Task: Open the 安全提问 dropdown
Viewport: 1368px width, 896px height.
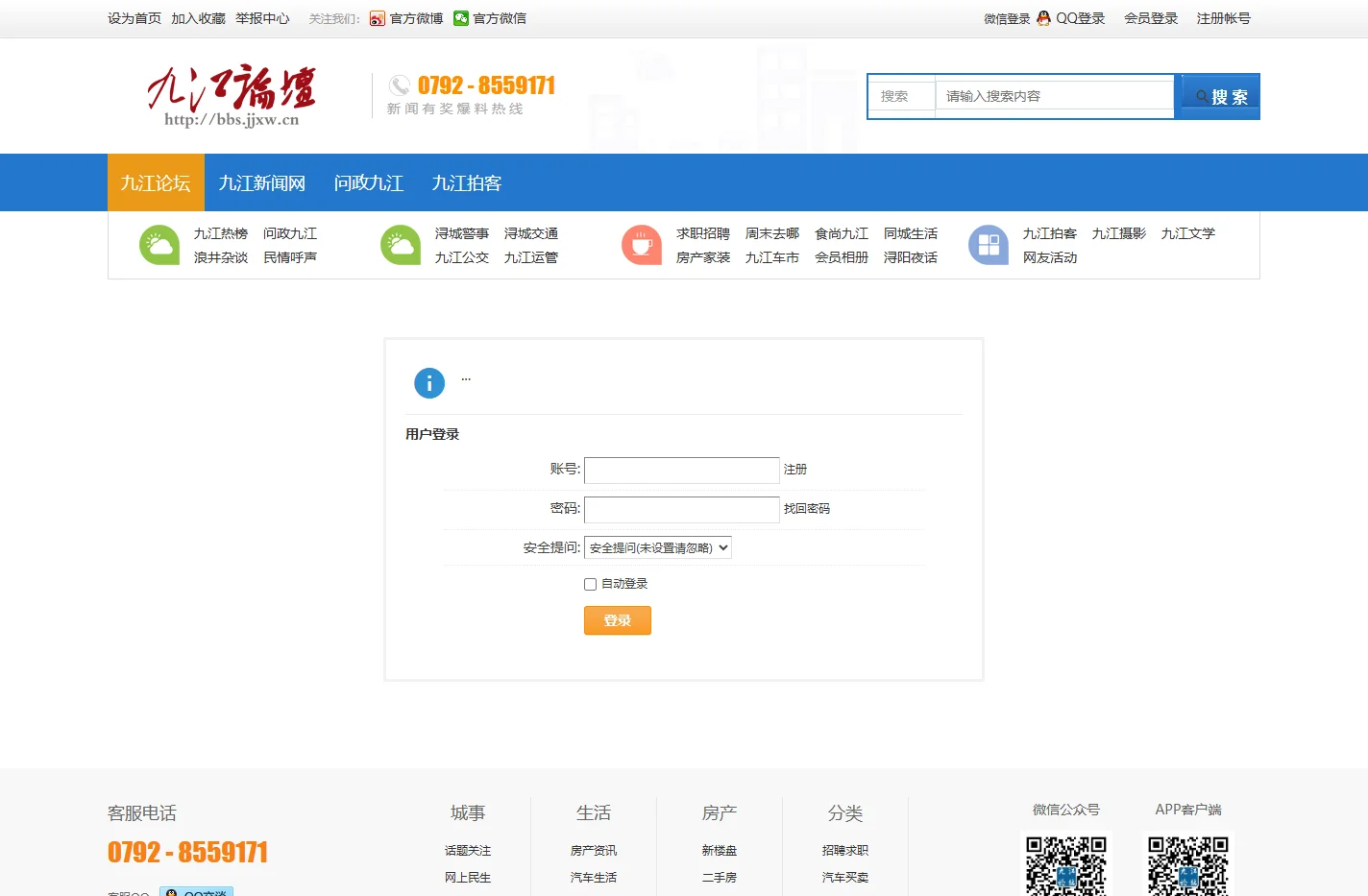Action: [658, 547]
